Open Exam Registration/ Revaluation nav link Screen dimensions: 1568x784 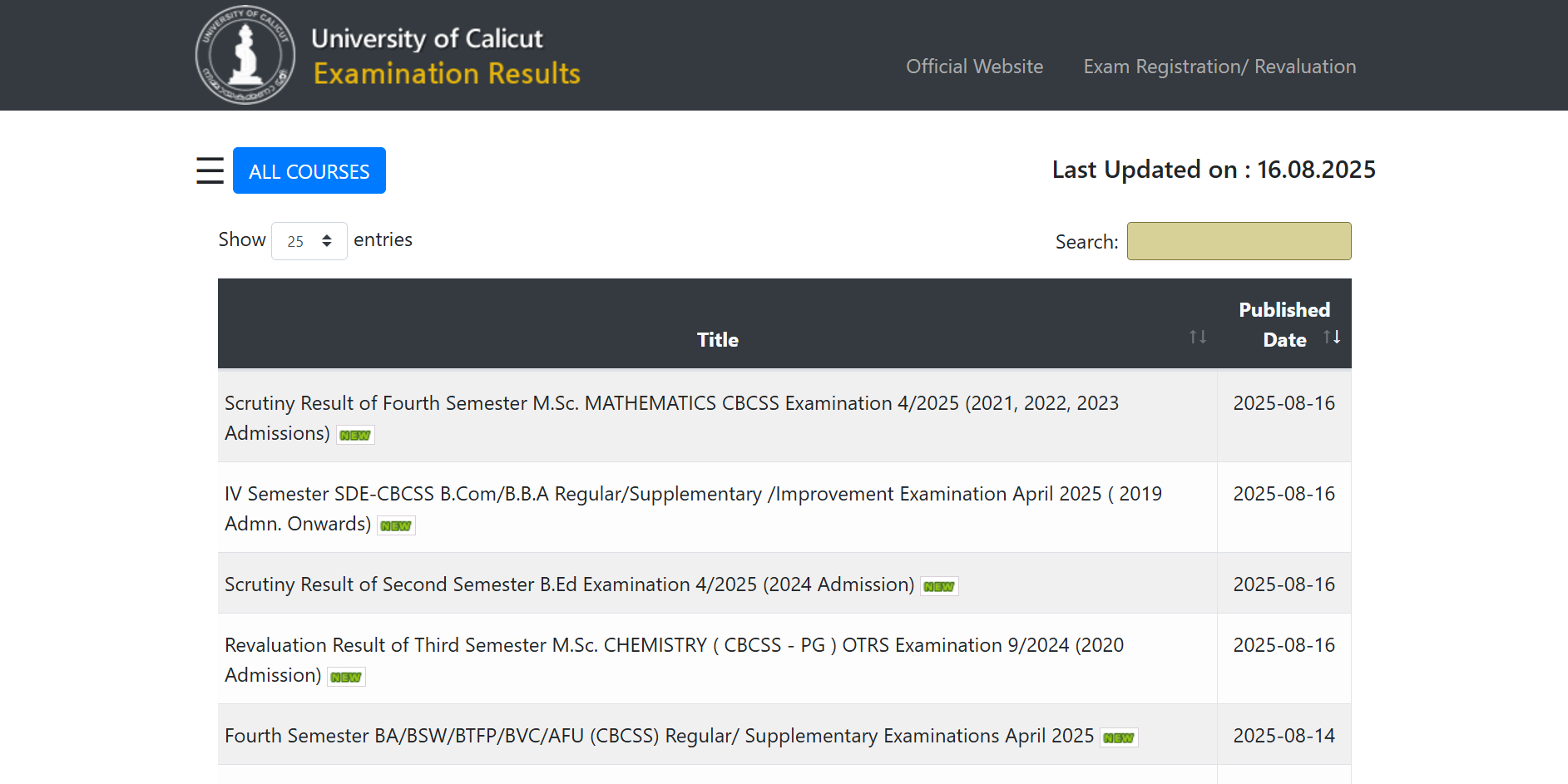pyautogui.click(x=1219, y=67)
